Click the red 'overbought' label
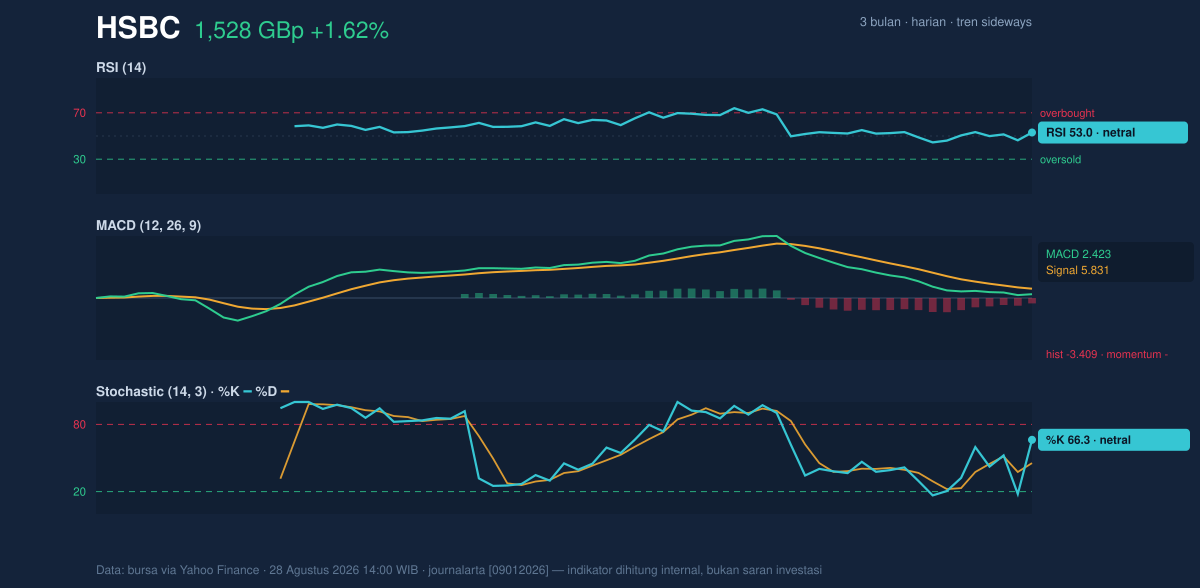 coord(1067,114)
